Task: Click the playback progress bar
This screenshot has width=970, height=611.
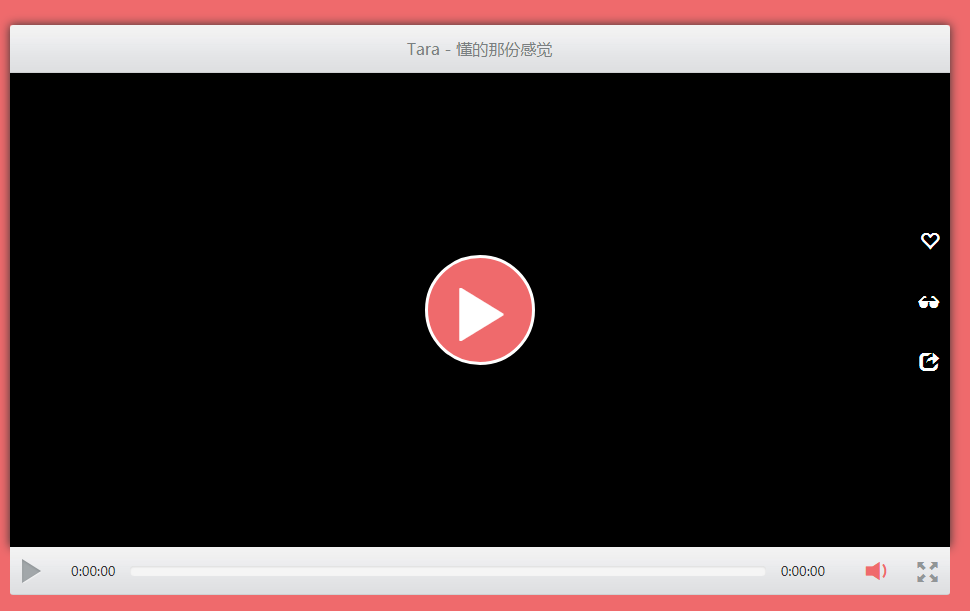Action: pyautogui.click(x=447, y=571)
